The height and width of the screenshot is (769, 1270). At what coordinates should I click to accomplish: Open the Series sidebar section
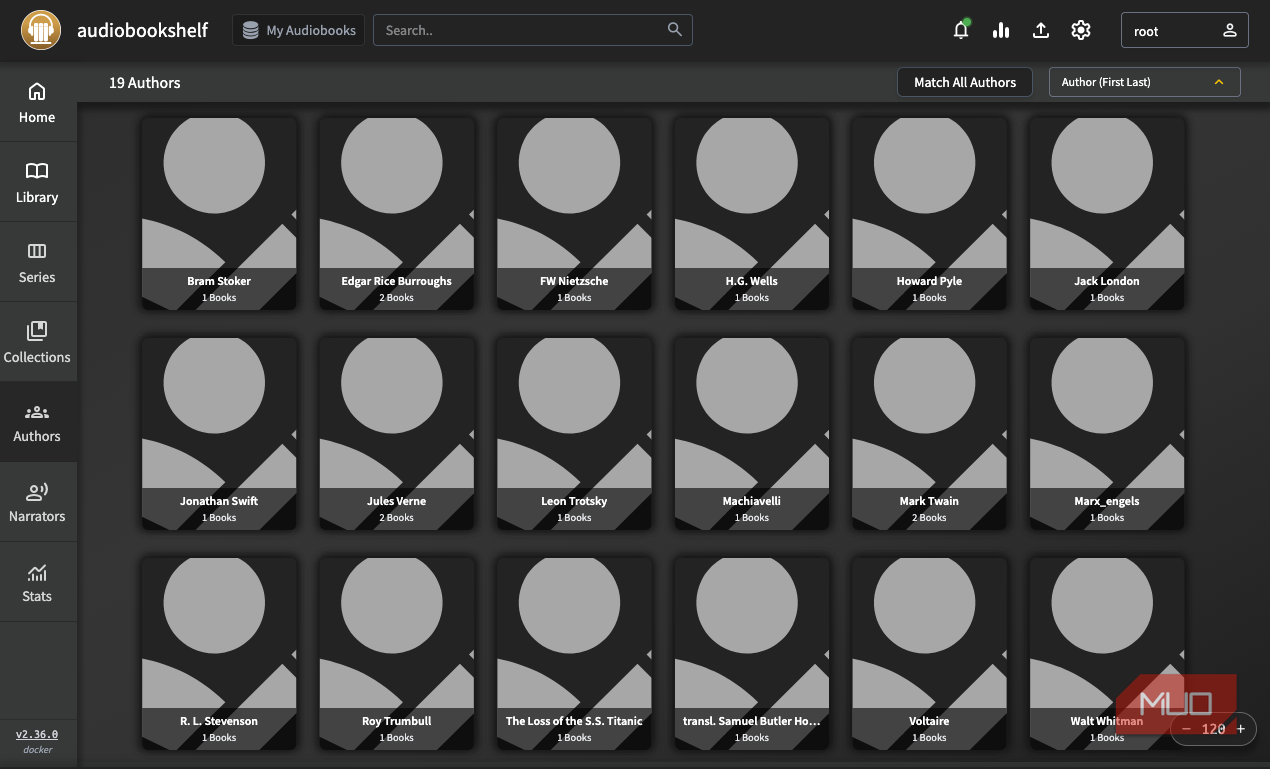(37, 262)
